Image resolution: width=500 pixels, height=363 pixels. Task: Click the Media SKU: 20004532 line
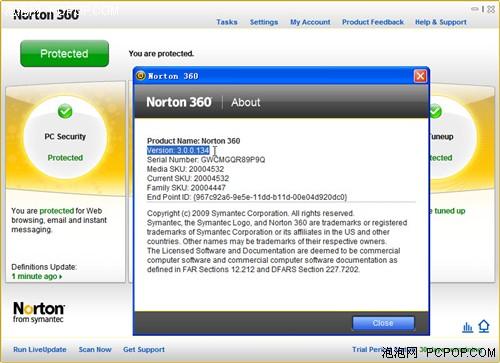pyautogui.click(x=185, y=169)
